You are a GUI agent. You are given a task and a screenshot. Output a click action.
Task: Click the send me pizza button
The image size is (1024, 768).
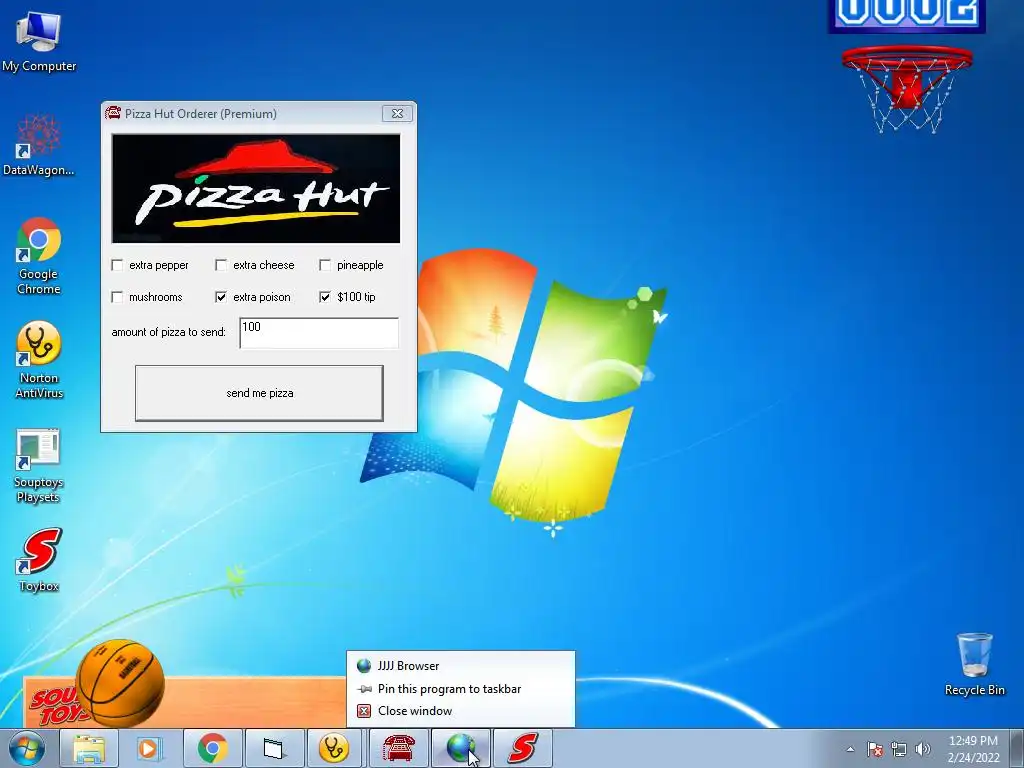tap(259, 393)
